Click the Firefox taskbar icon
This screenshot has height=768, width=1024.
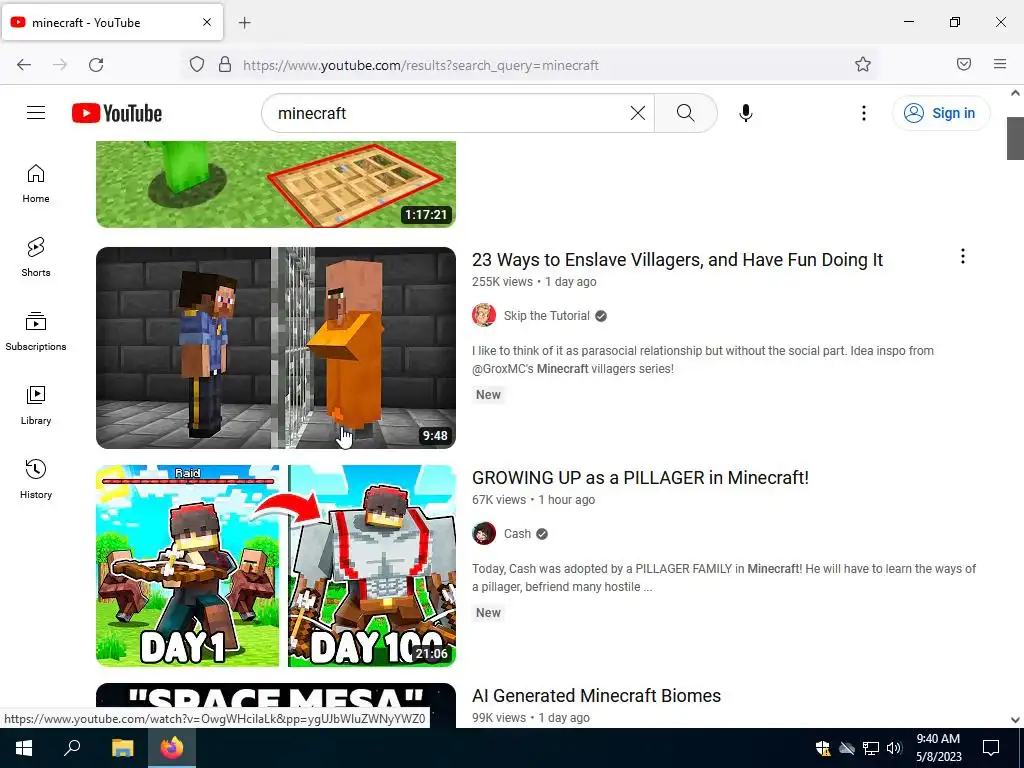[172, 748]
